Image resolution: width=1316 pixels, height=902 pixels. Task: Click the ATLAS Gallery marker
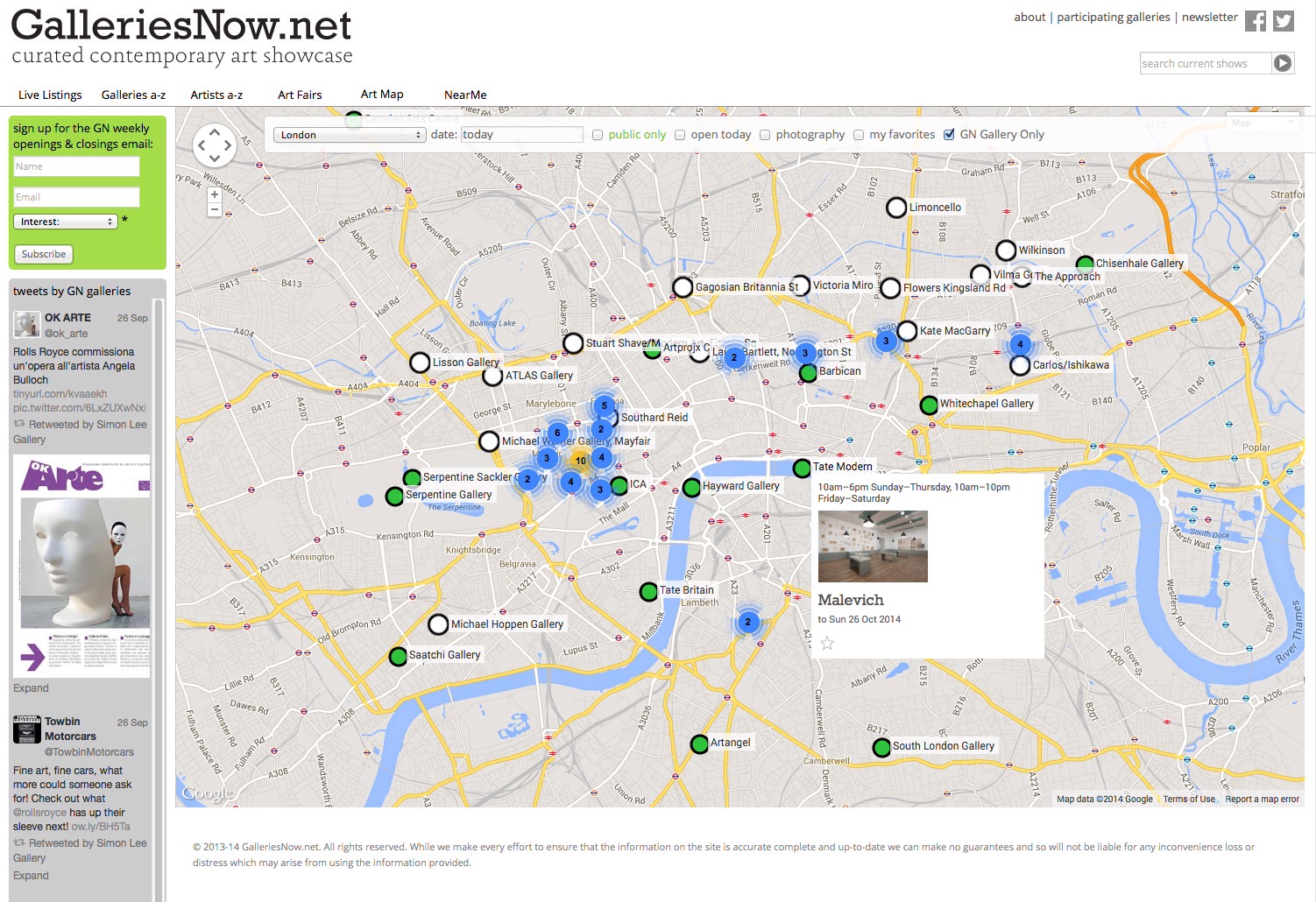pos(492,377)
